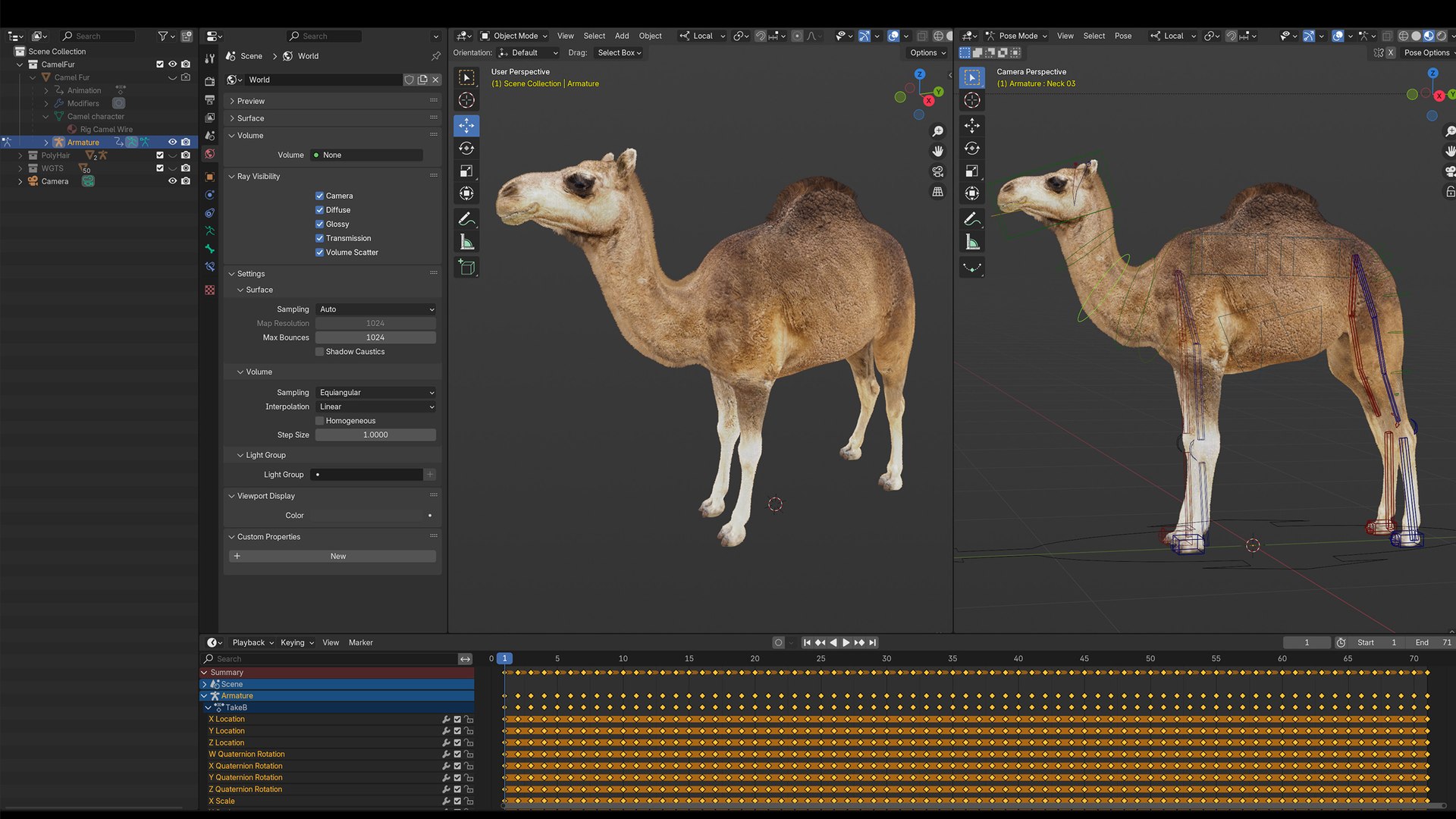Screen dimensions: 1456x819
Task: Open the outliner filter funnel icon
Action: click(162, 36)
